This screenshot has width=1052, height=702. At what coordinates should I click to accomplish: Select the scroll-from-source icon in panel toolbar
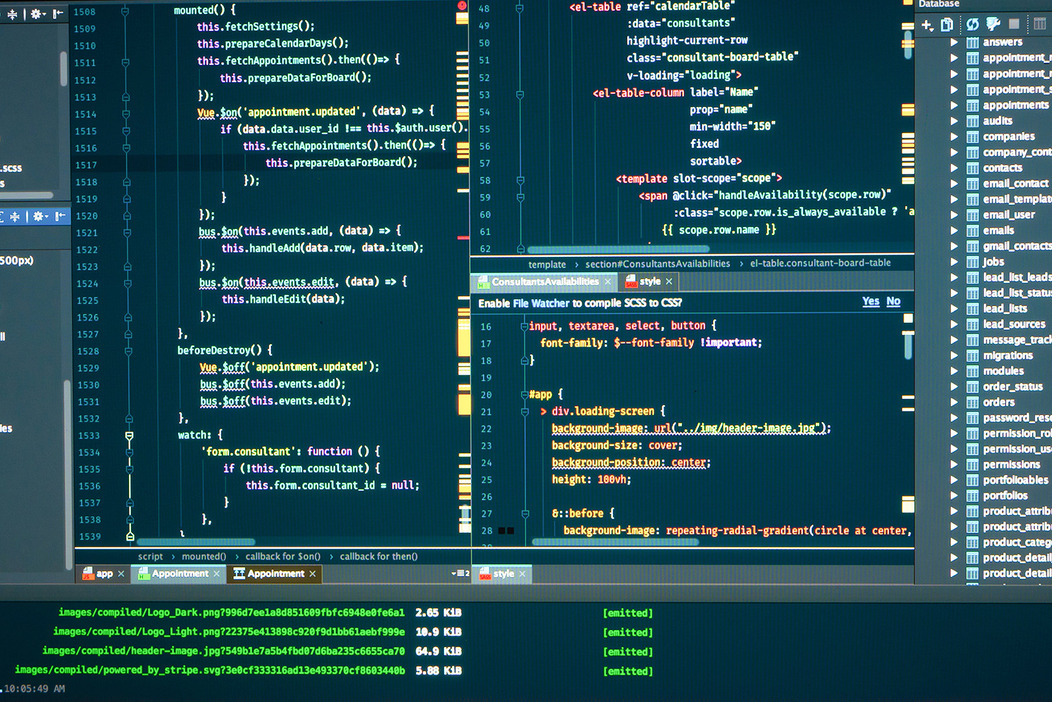coord(57,13)
